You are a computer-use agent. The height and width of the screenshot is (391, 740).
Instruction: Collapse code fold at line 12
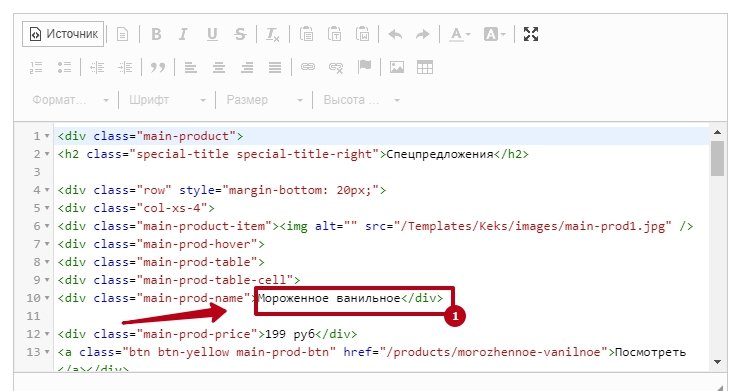(x=47, y=334)
